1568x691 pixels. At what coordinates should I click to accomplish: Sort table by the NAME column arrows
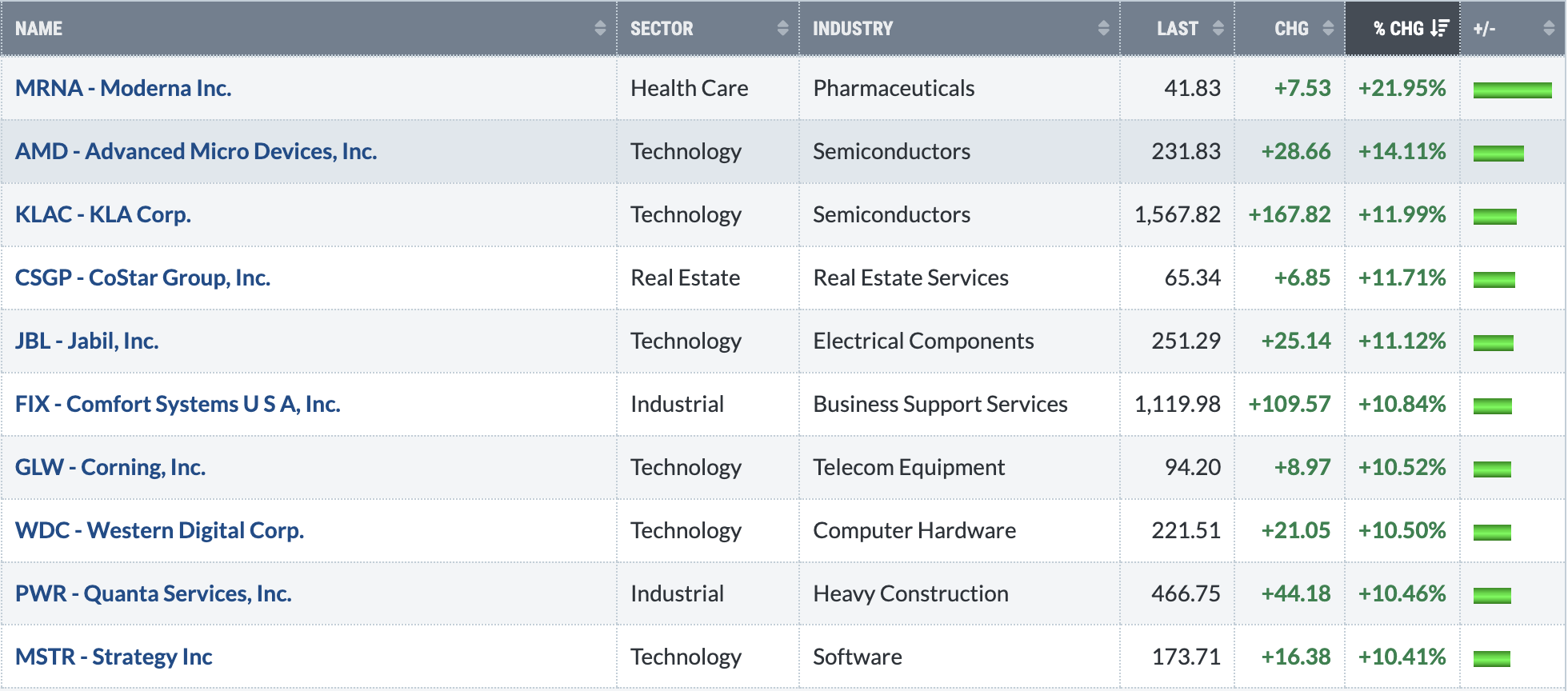[600, 29]
